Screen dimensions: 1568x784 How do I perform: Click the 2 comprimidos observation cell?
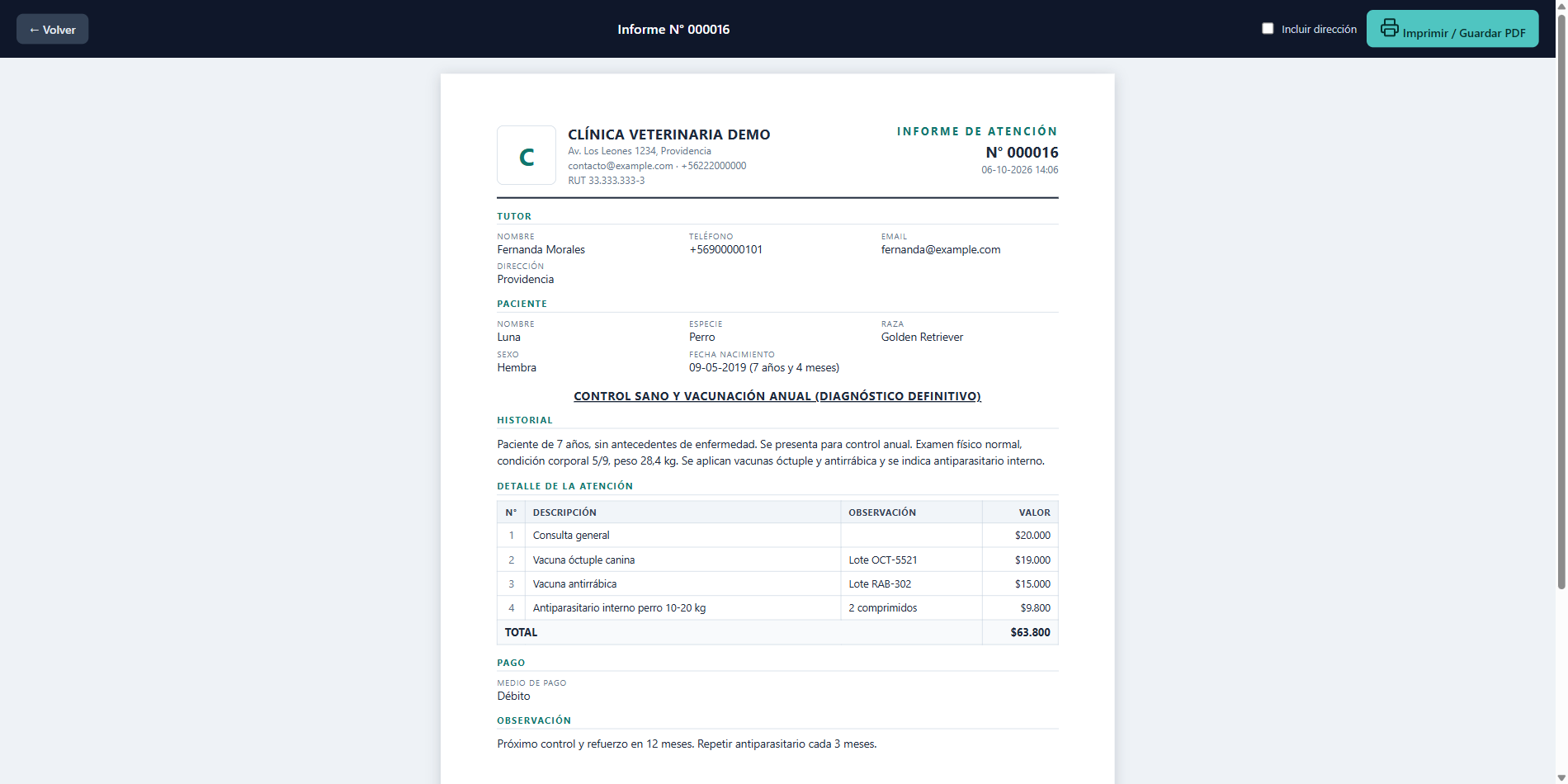tap(911, 608)
